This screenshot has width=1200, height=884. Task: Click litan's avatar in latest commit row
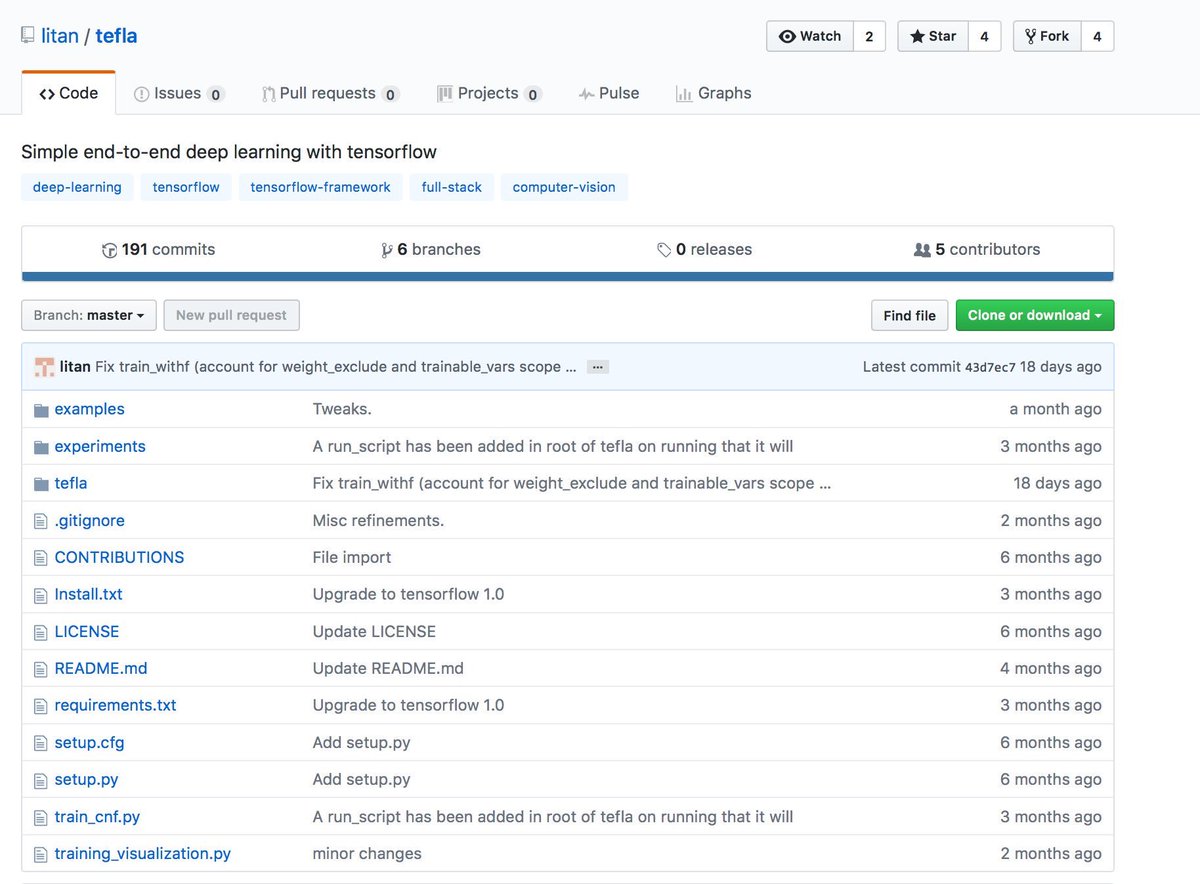click(x=44, y=367)
